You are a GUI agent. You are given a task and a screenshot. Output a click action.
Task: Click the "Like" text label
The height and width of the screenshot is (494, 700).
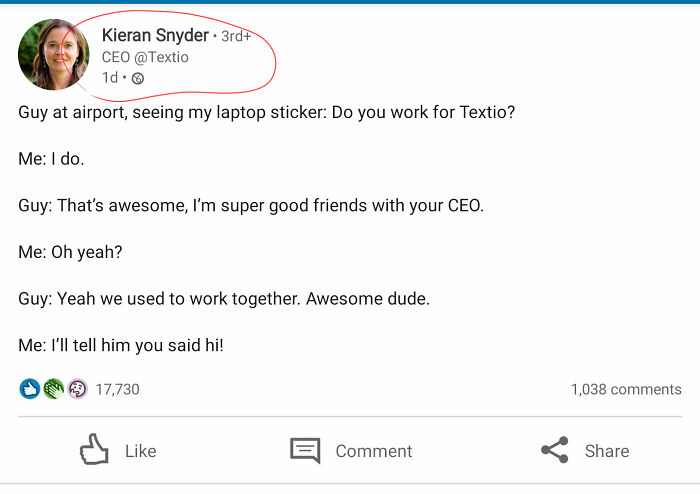pos(140,451)
